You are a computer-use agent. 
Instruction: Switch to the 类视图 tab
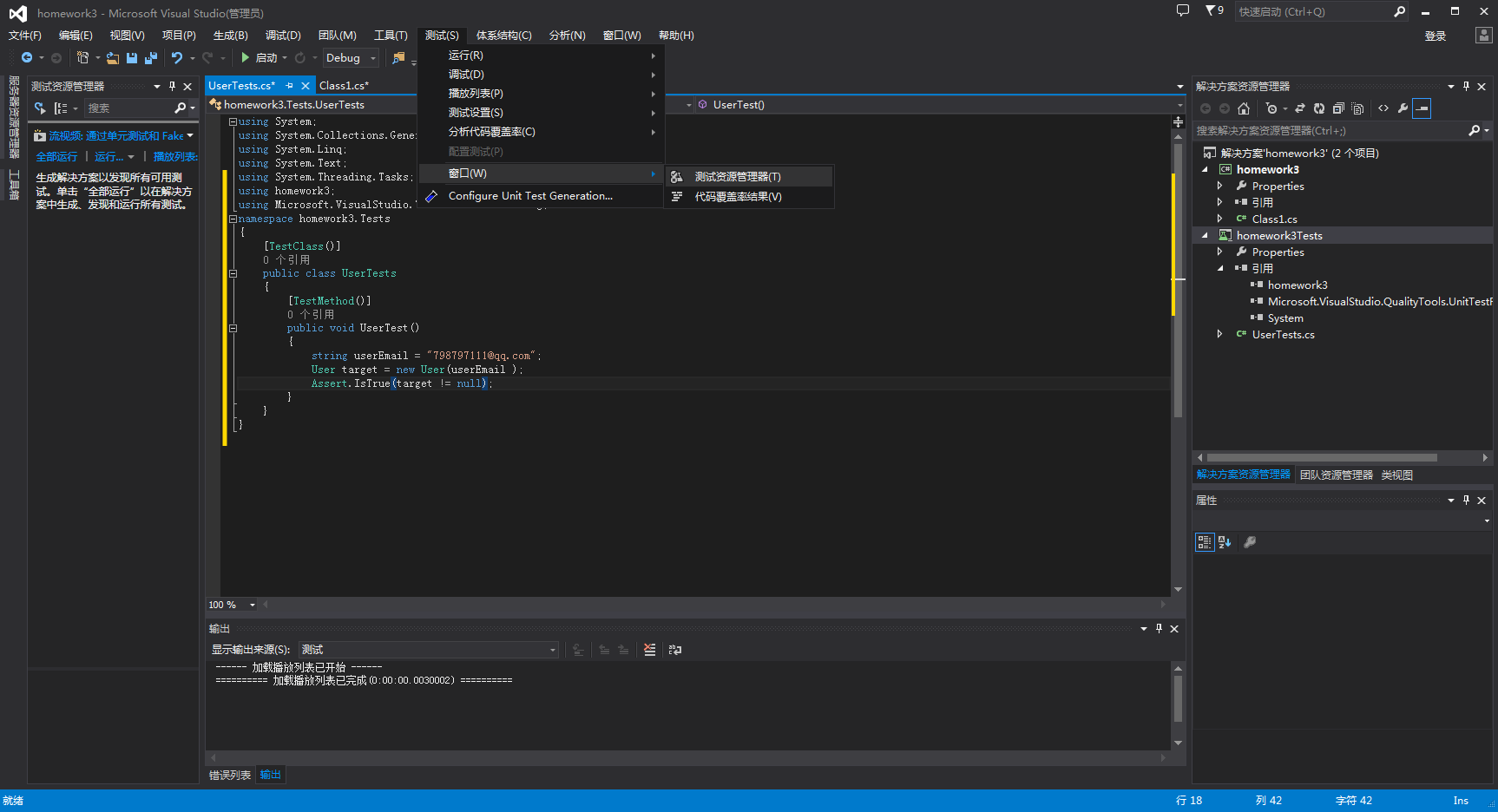tap(1396, 475)
